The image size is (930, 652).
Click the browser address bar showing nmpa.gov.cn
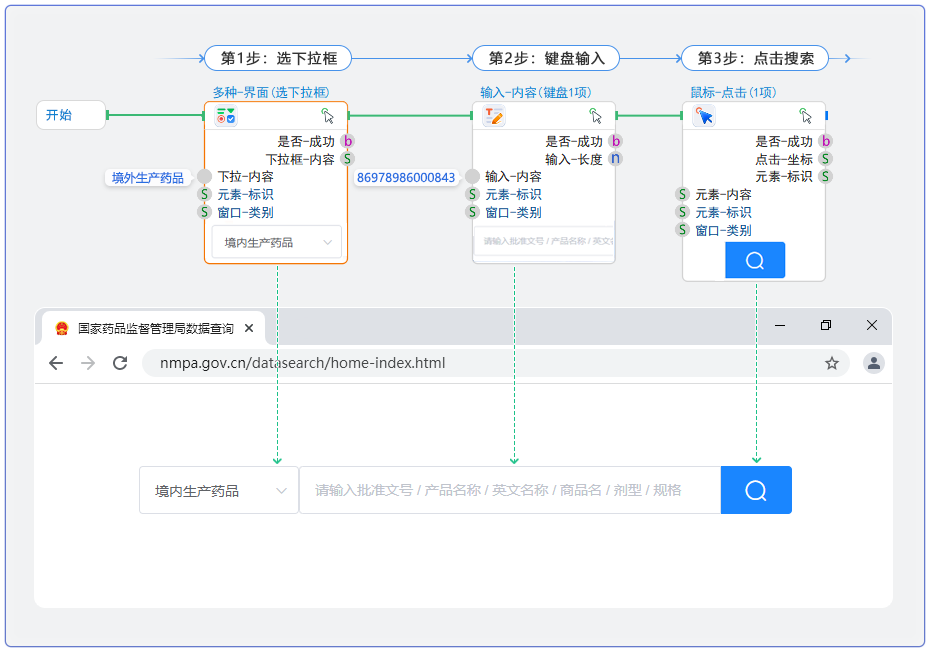pyautogui.click(x=480, y=363)
